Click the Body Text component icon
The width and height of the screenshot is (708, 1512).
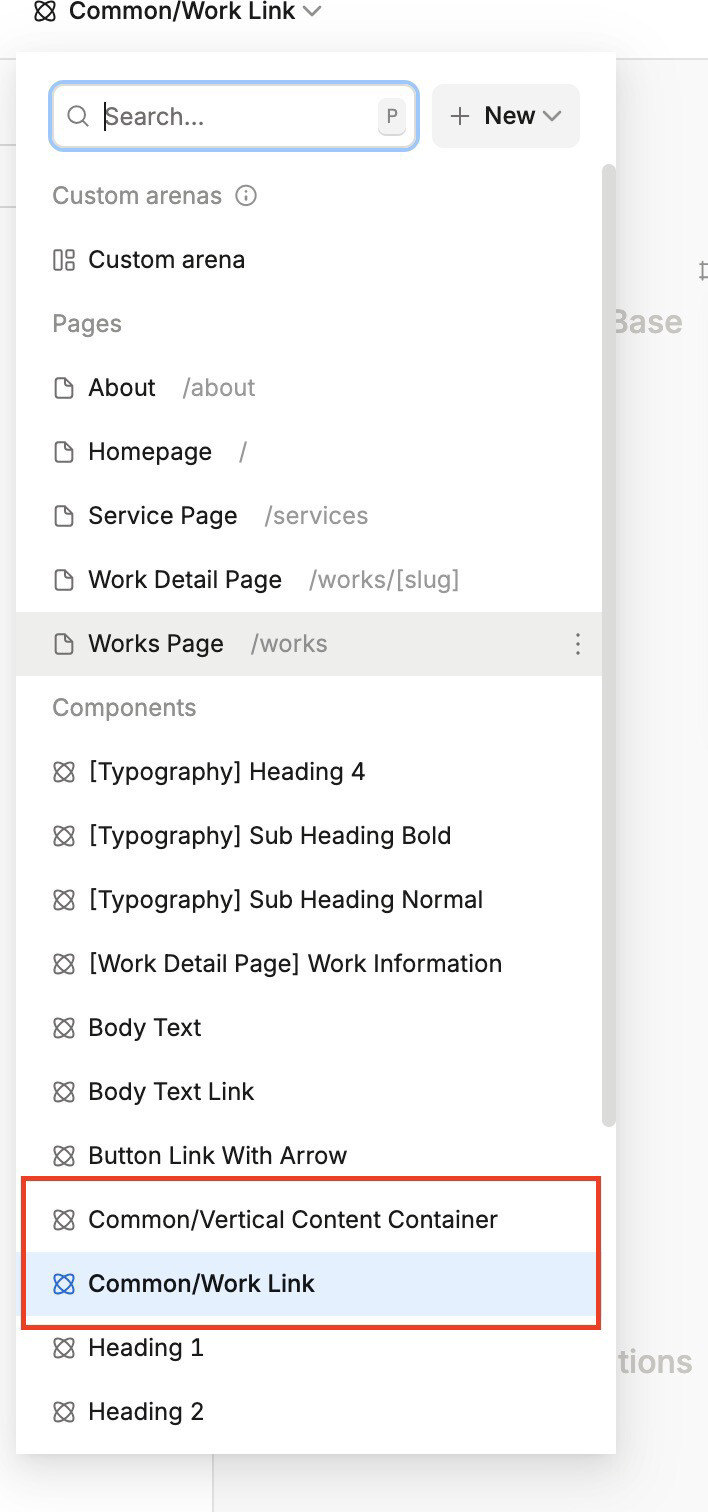(64, 1028)
